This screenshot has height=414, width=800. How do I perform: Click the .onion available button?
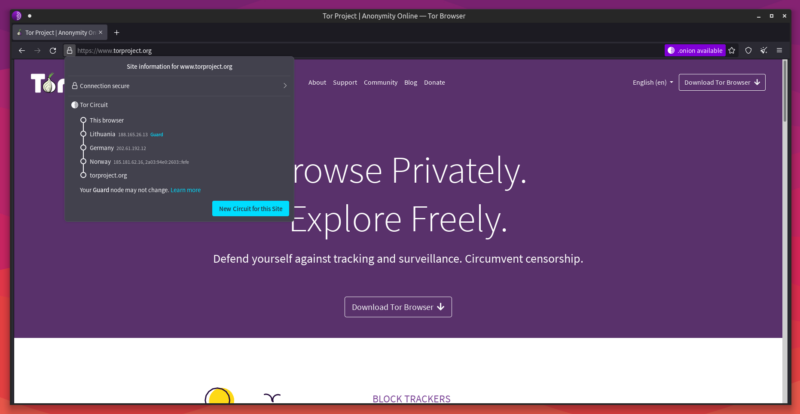pyautogui.click(x=695, y=51)
